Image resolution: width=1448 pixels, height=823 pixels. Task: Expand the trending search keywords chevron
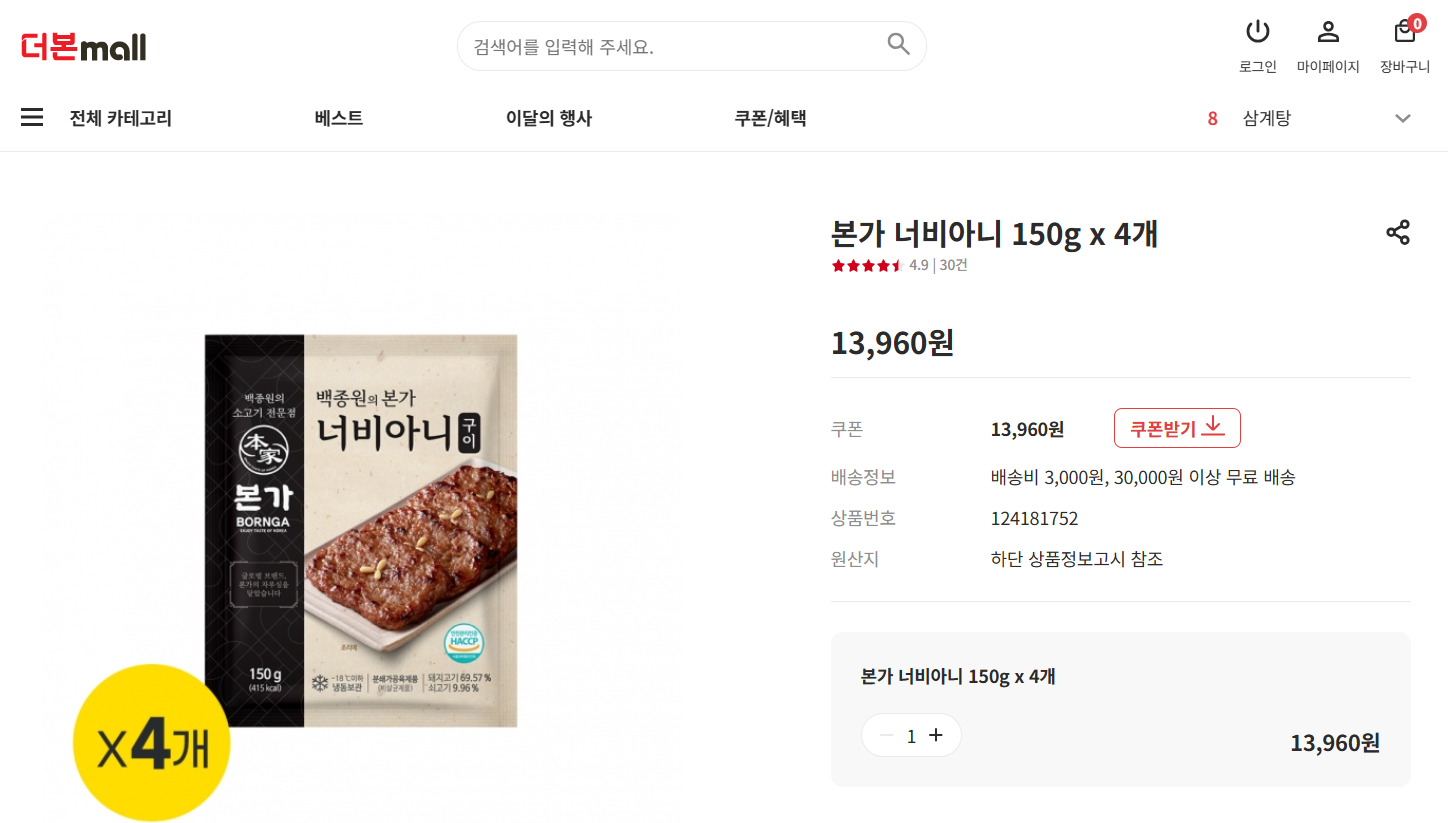(1403, 118)
